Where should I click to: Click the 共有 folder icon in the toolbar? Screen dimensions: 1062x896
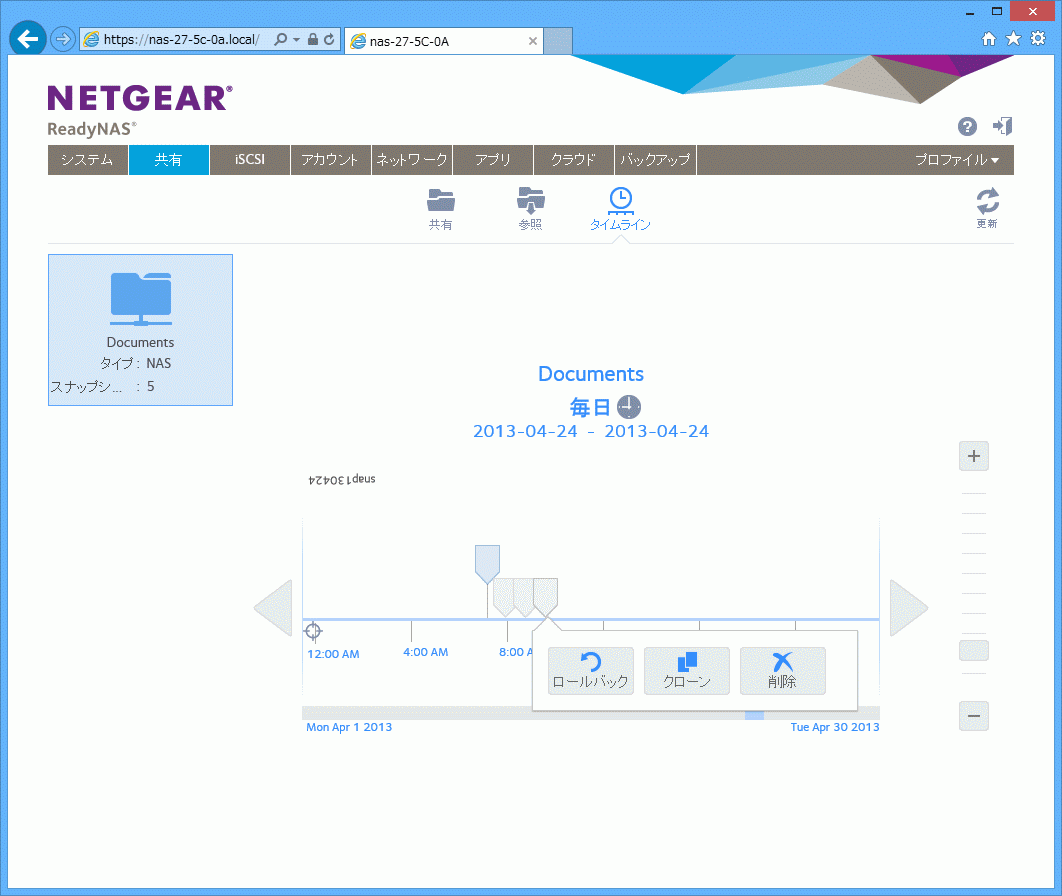(x=440, y=200)
